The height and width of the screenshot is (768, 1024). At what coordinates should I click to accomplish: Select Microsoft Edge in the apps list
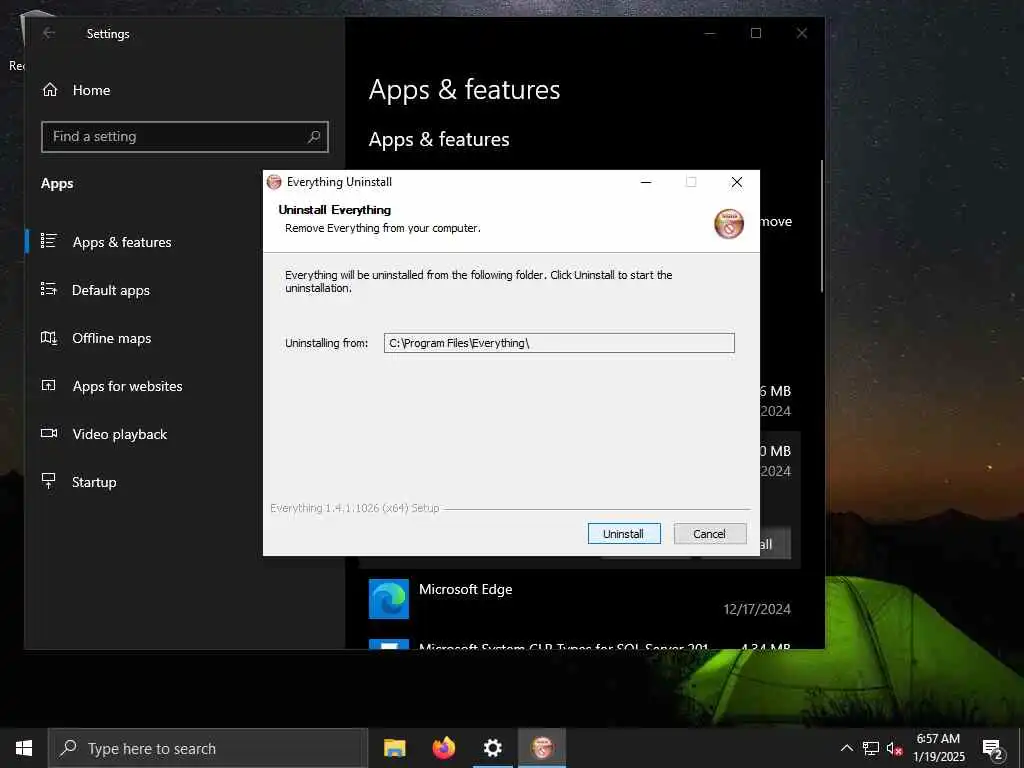580,599
